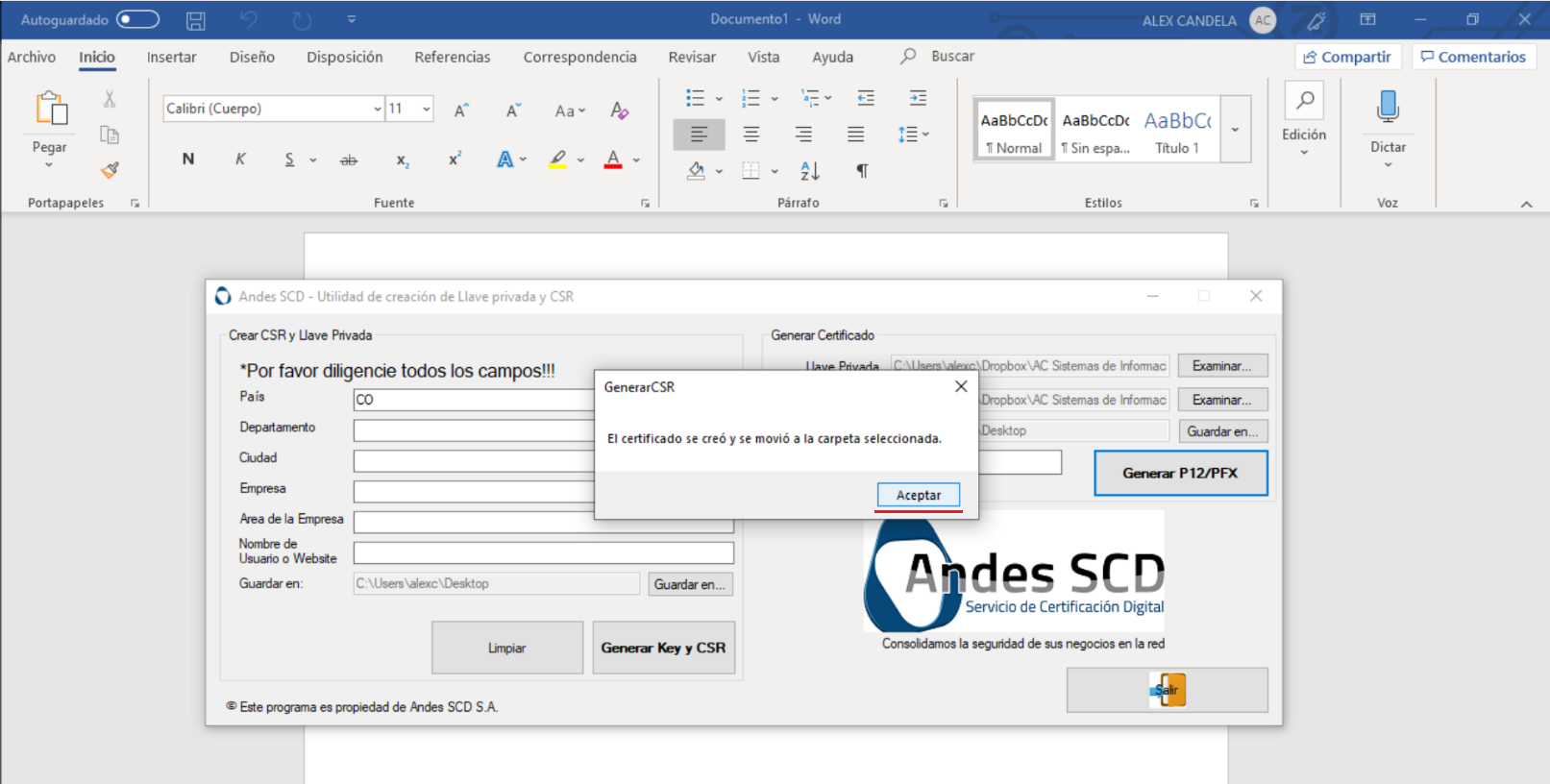
Task: Increase font size with the larger A
Action: click(461, 110)
